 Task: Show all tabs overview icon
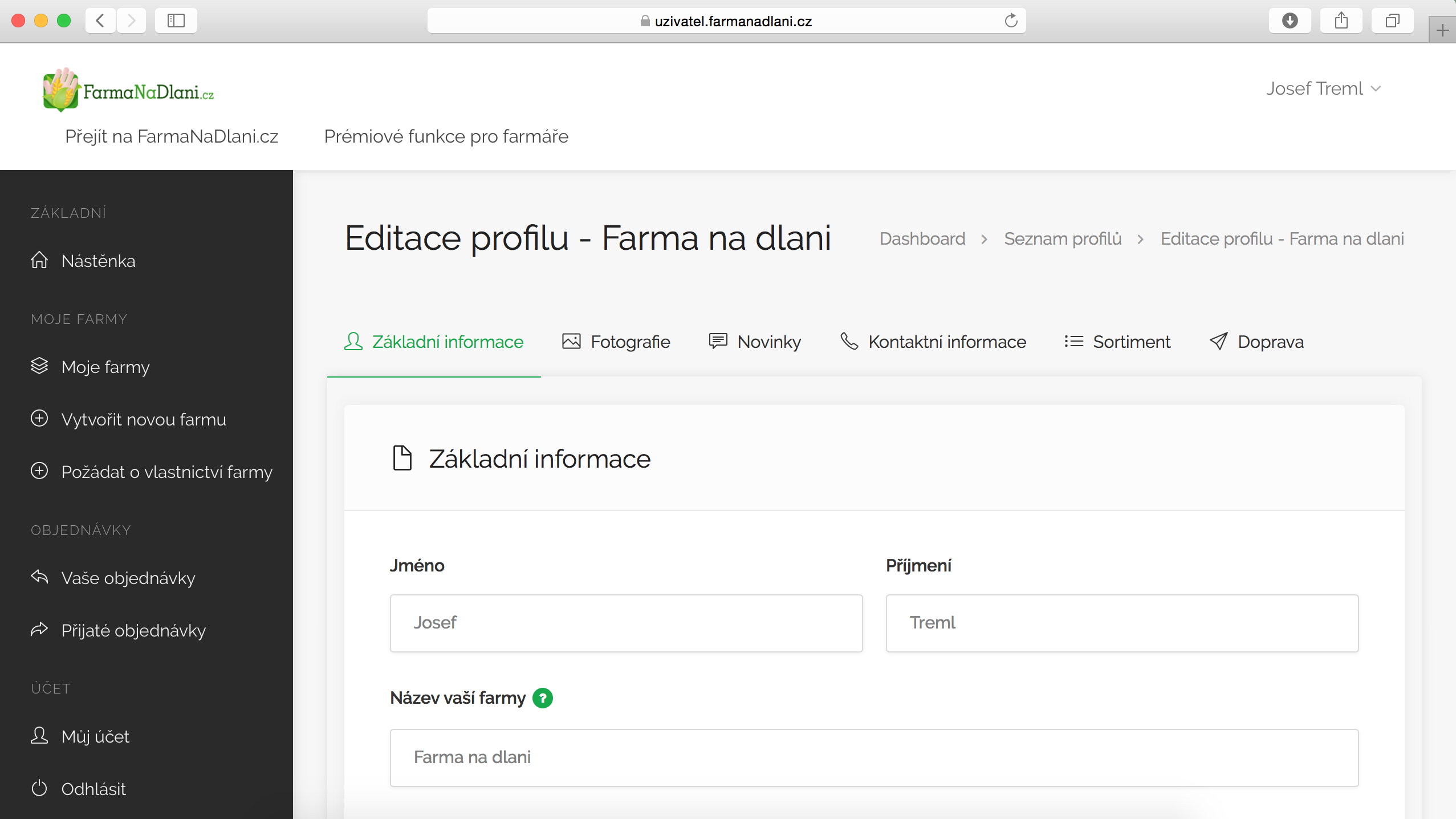coord(1392,21)
